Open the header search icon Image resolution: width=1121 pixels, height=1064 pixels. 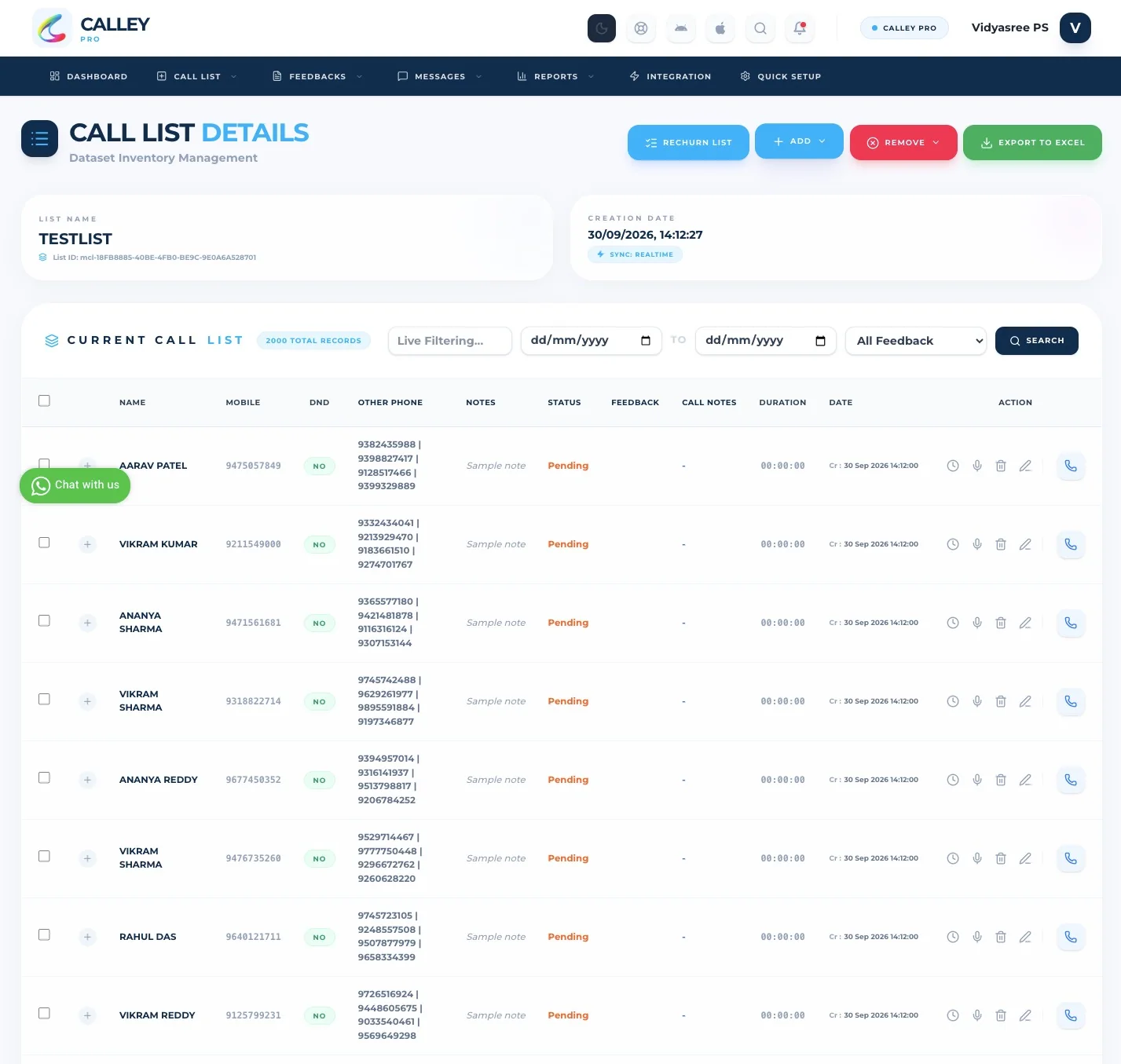760,28
